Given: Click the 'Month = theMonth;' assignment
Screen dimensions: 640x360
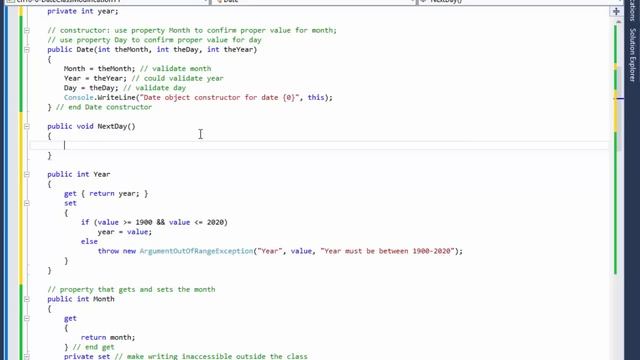Looking at the screenshot, I should (x=99, y=69).
